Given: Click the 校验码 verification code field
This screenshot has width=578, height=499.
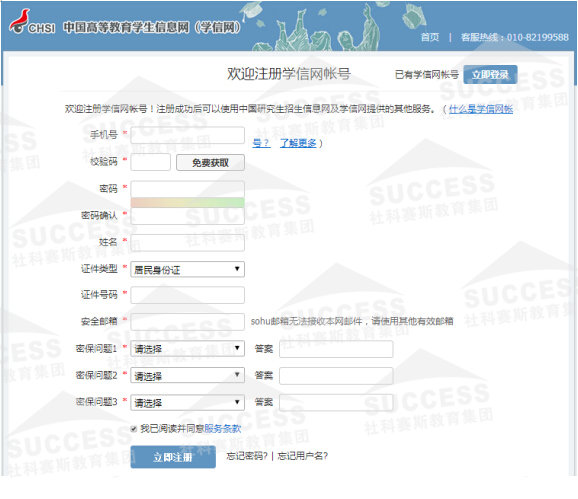Looking at the screenshot, I should [x=150, y=162].
